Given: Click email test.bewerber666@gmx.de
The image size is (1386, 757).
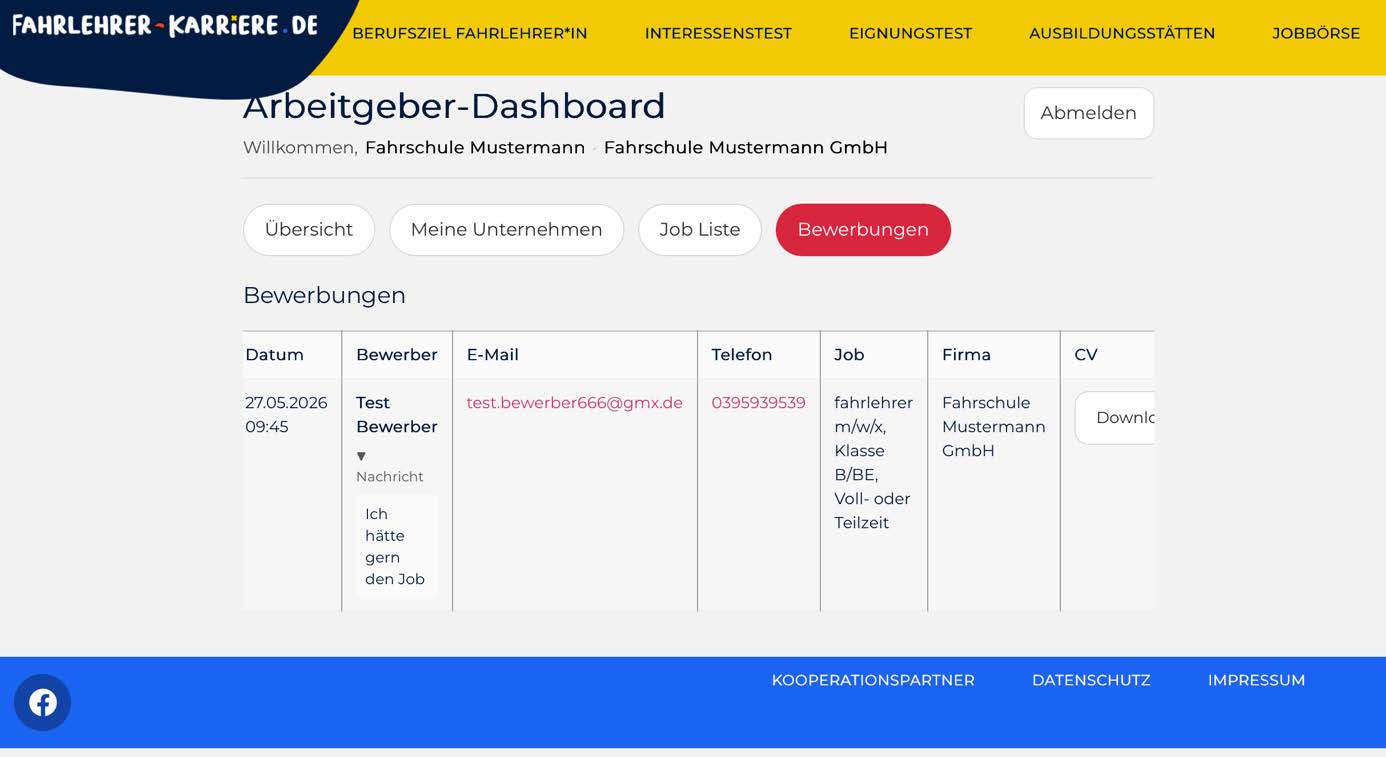Looking at the screenshot, I should (x=575, y=403).
